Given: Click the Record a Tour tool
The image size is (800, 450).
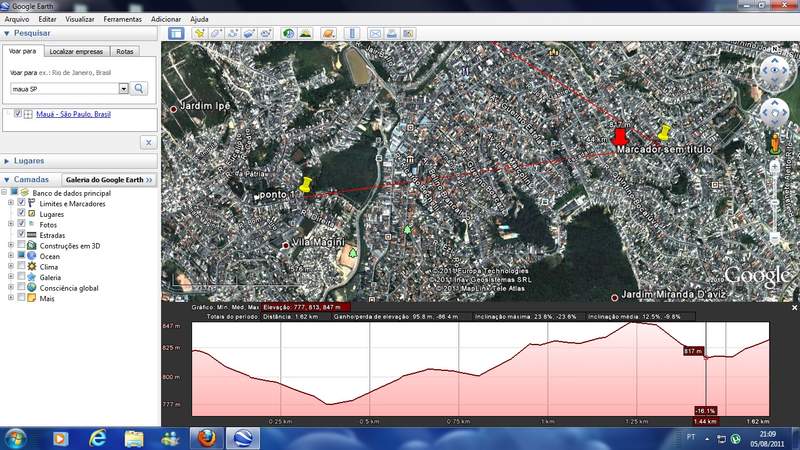Looking at the screenshot, I should pos(266,34).
